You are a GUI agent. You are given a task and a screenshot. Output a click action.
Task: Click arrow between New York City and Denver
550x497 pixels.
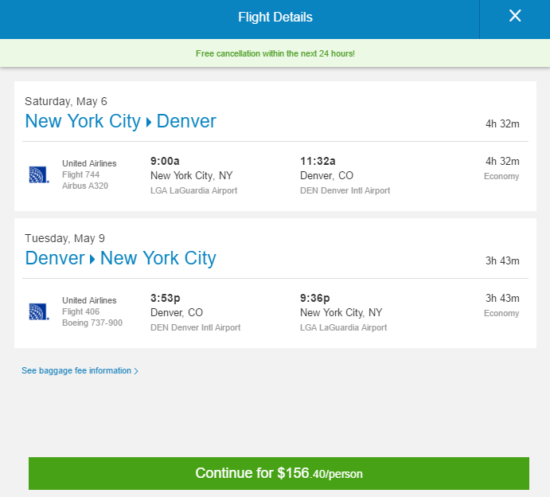pos(149,122)
